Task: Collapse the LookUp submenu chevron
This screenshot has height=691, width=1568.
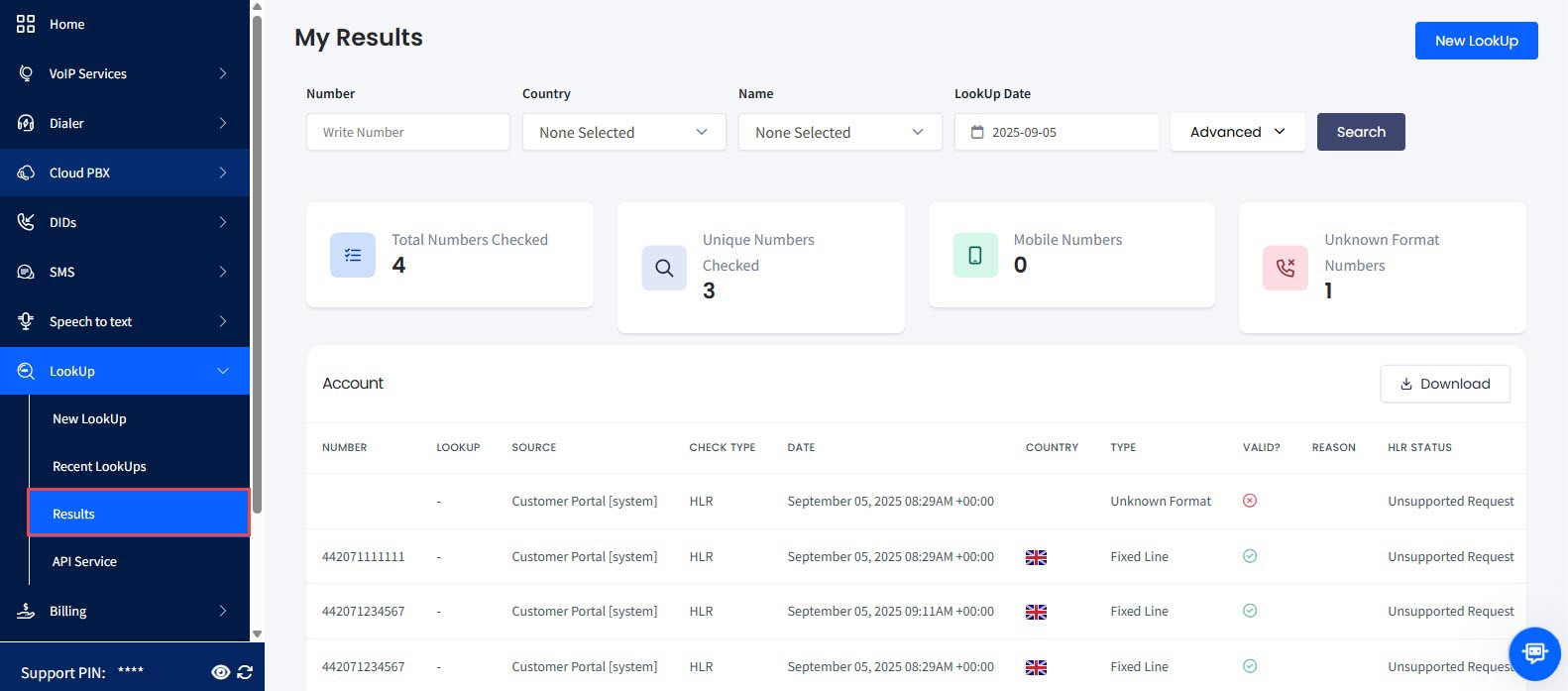Action: pyautogui.click(x=223, y=371)
